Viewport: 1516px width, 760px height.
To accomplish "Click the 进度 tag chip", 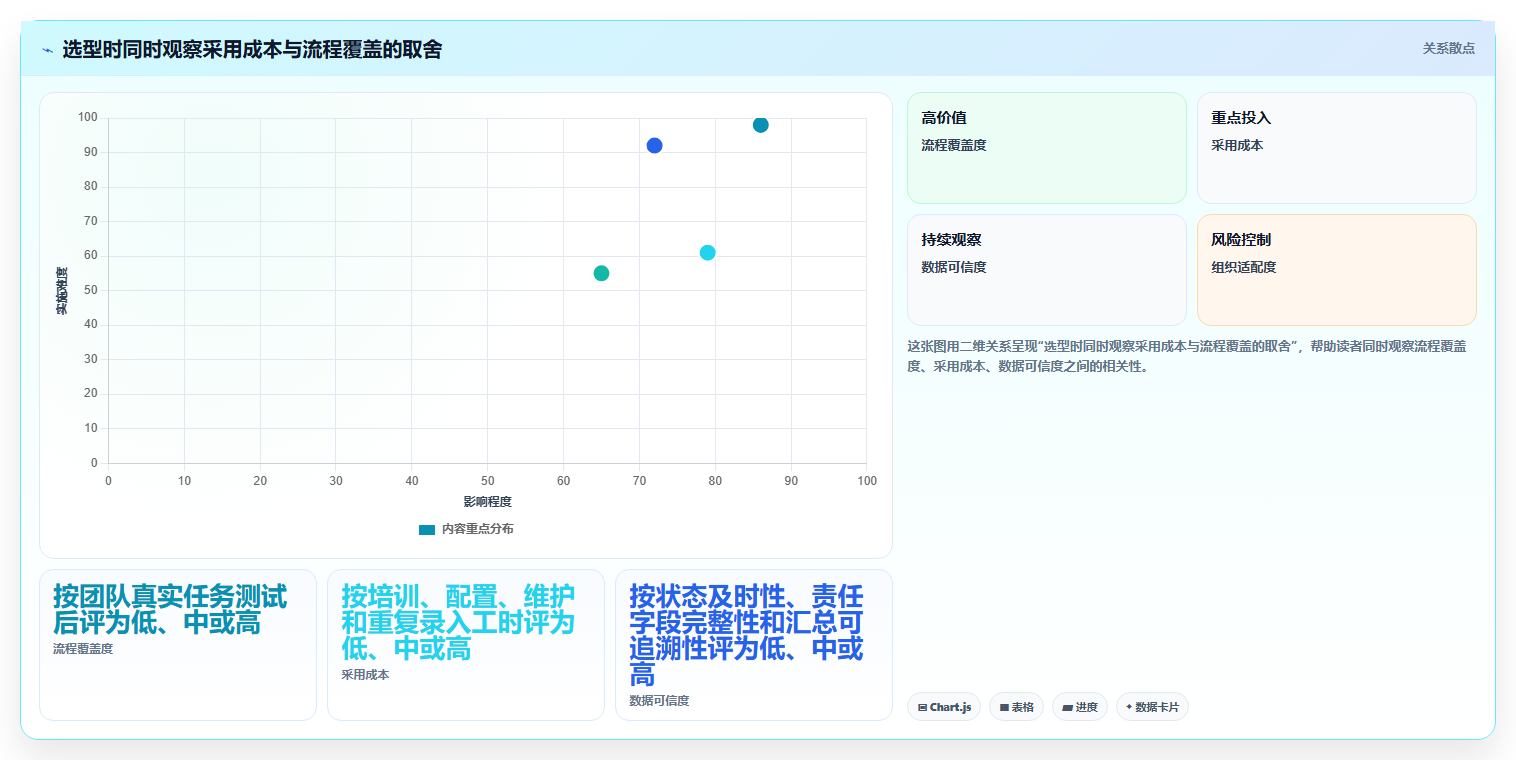I will pyautogui.click(x=1080, y=707).
